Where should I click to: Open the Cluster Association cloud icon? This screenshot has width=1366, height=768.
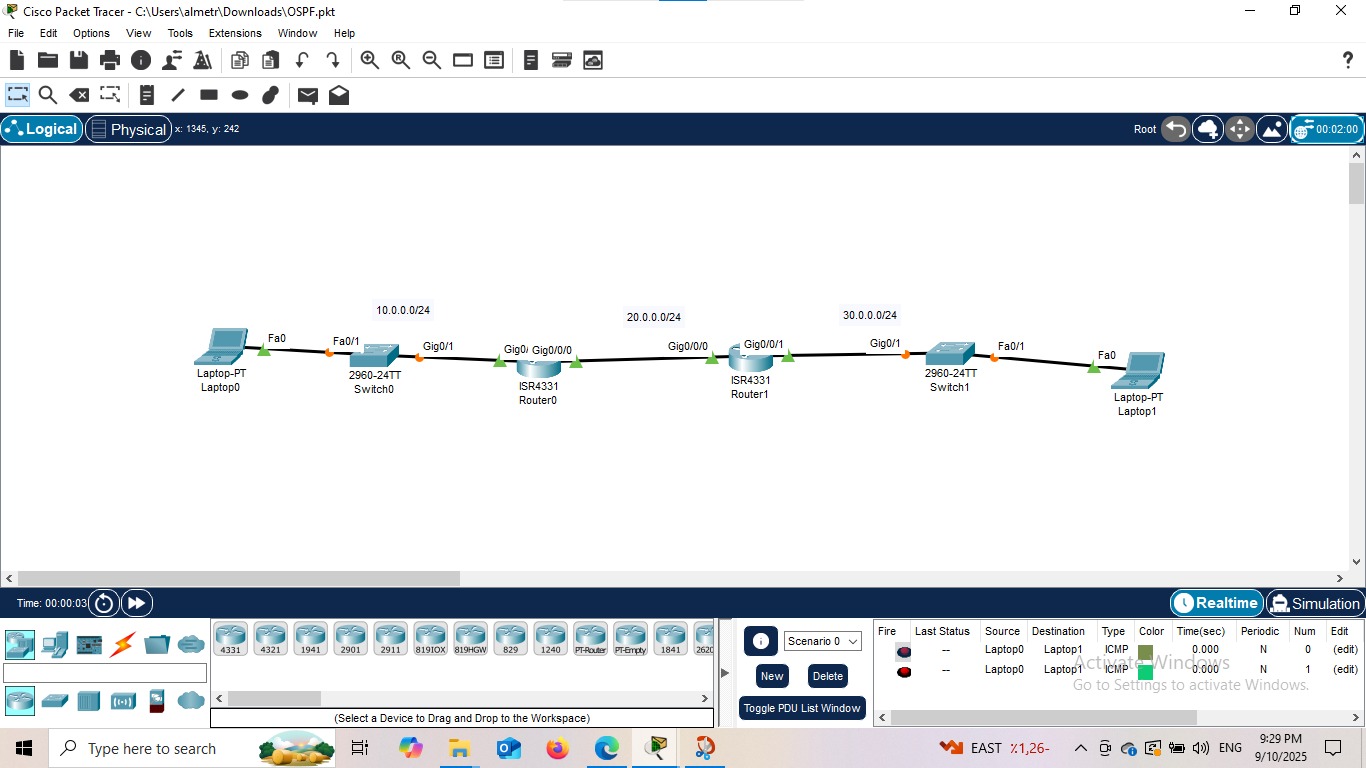[593, 60]
